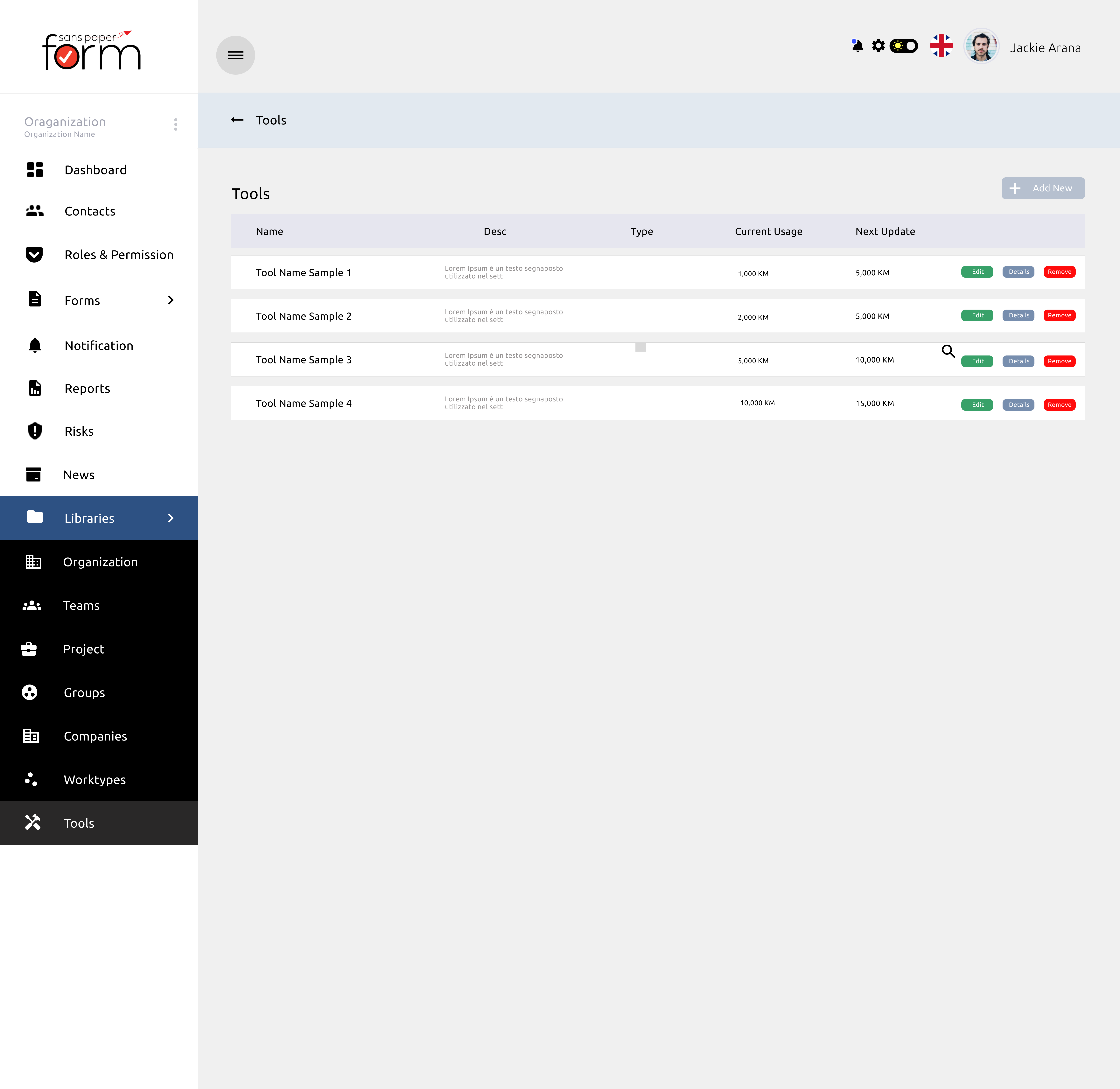1120x1089 pixels.
Task: Open Dashboard from the sidebar
Action: pos(95,170)
